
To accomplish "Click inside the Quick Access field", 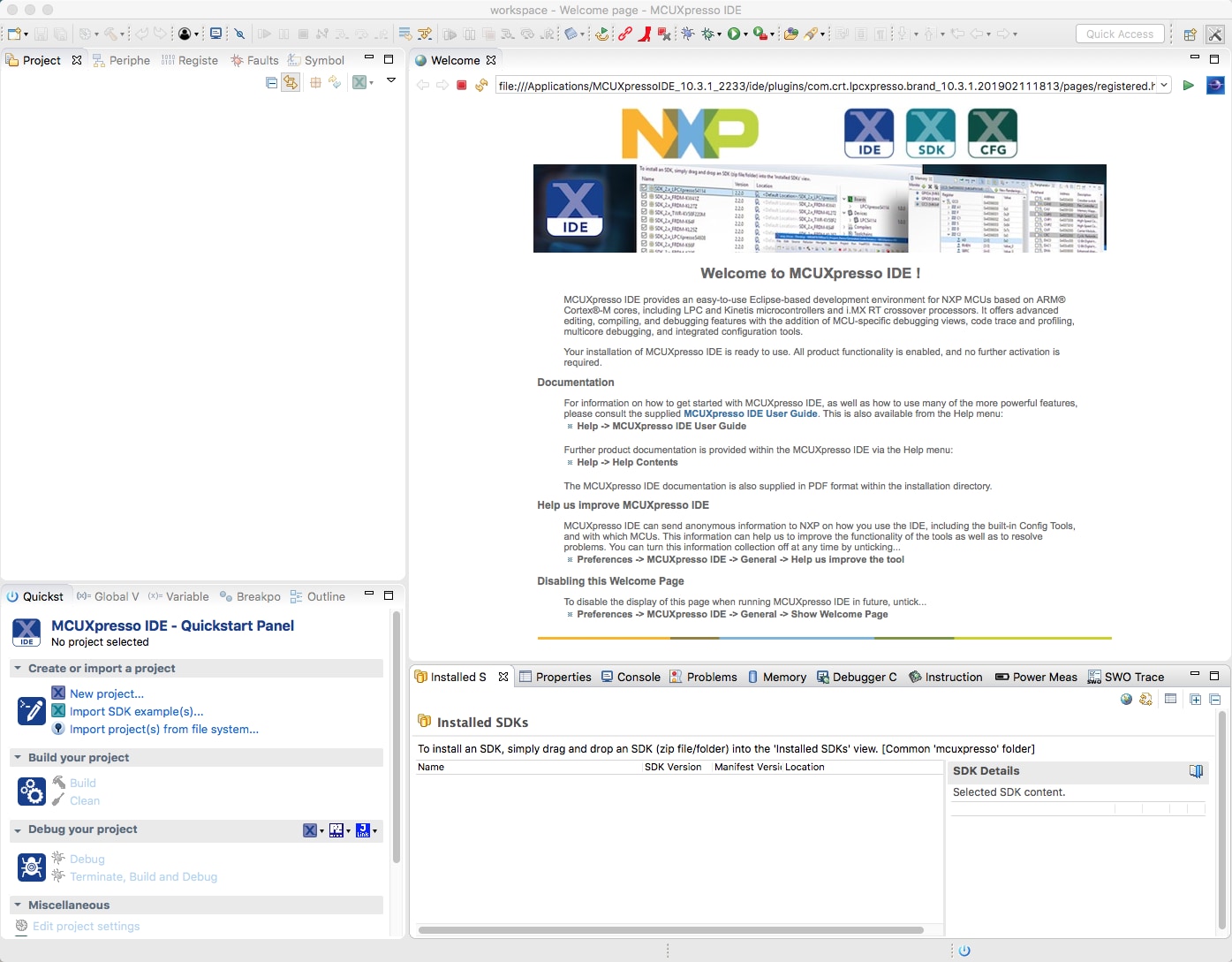I will 1120,34.
